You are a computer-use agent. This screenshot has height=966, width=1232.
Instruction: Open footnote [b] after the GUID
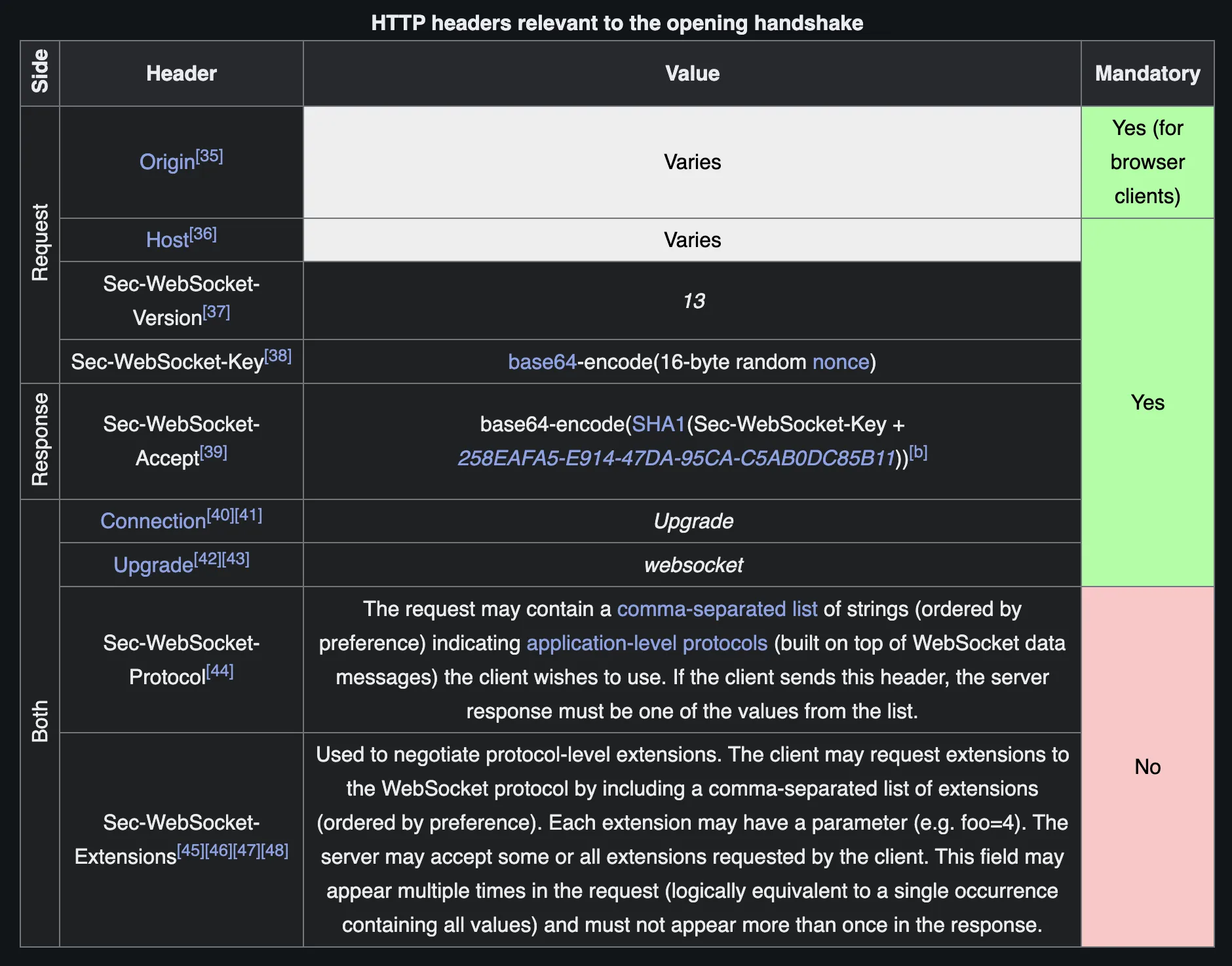[919, 452]
